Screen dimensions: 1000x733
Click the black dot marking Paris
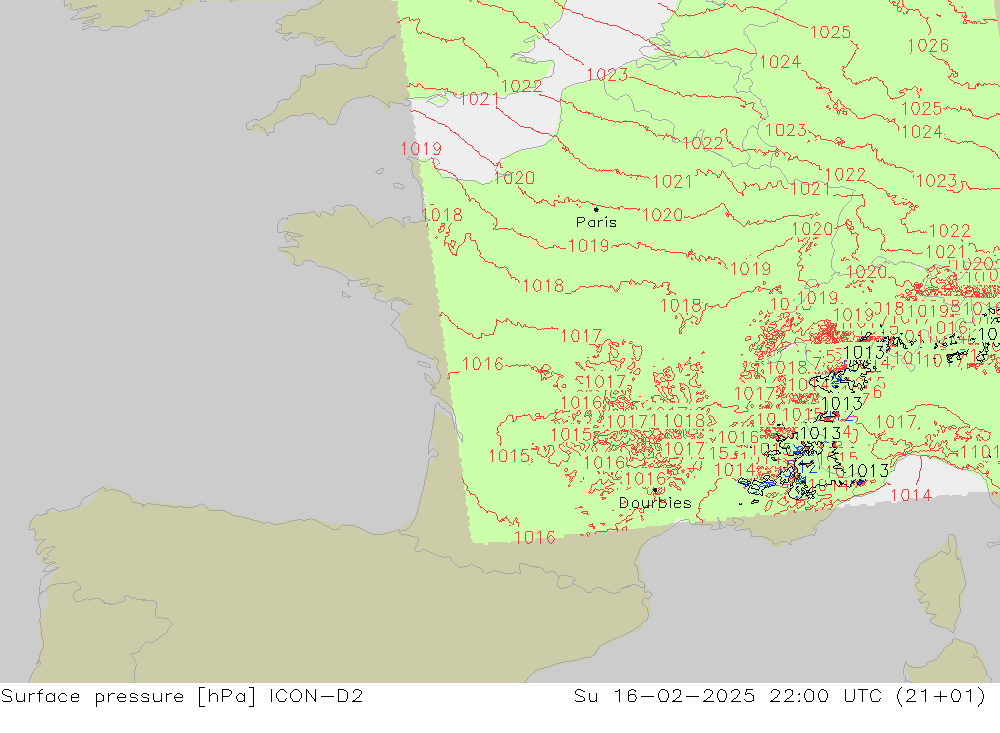(596, 209)
